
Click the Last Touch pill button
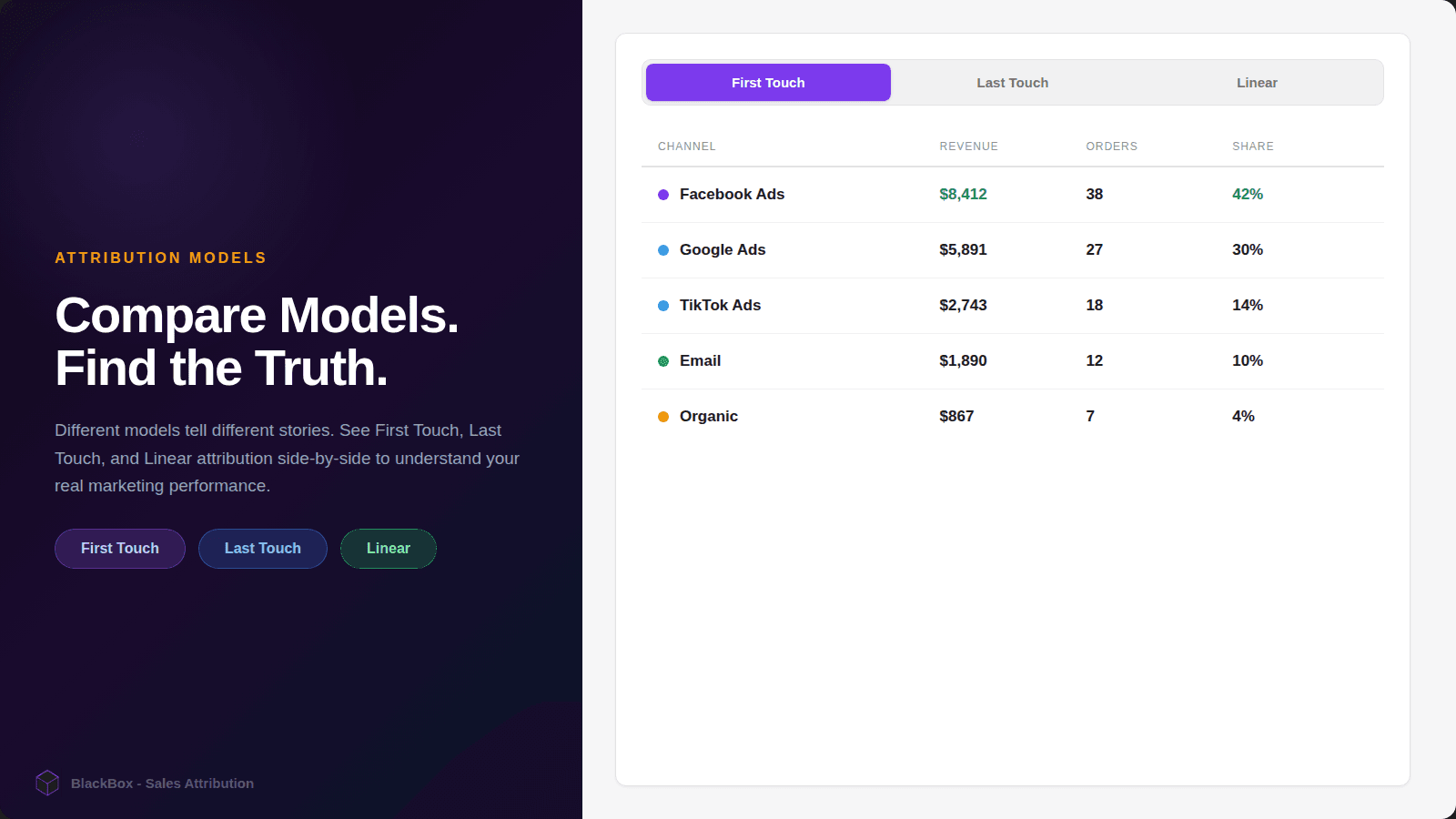262,548
